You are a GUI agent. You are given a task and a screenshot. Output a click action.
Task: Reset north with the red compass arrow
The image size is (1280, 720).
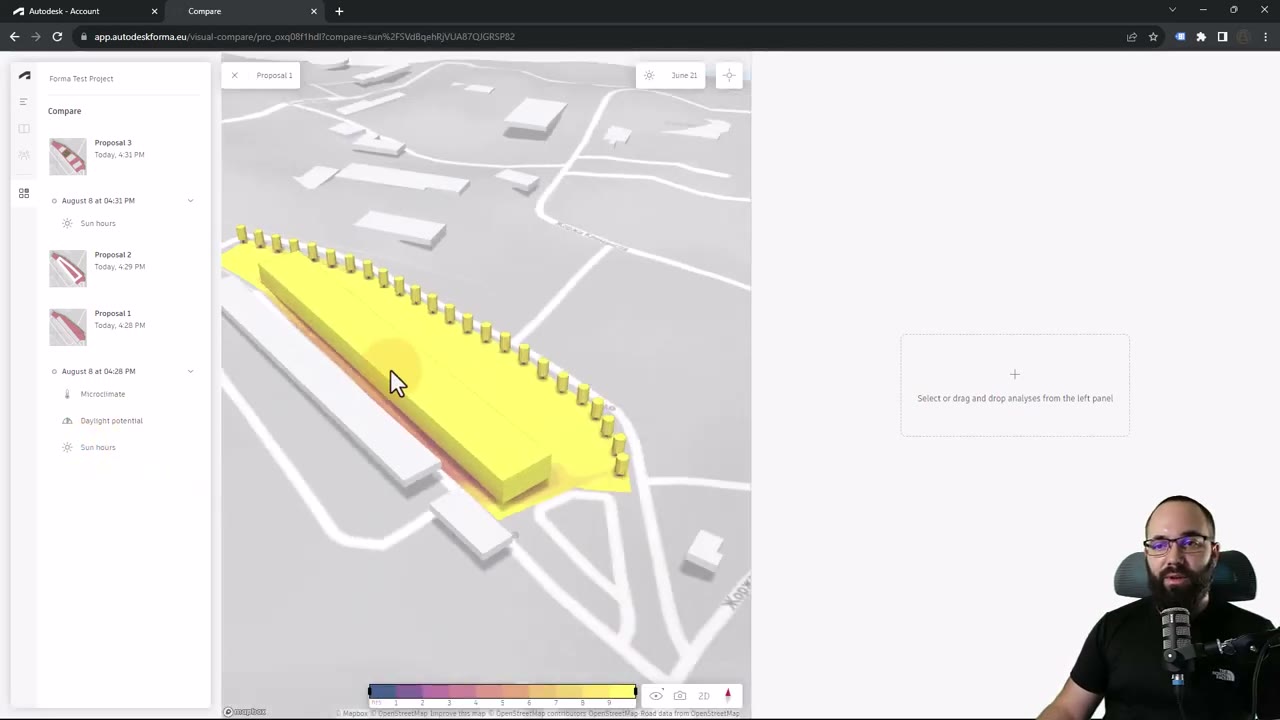728,694
